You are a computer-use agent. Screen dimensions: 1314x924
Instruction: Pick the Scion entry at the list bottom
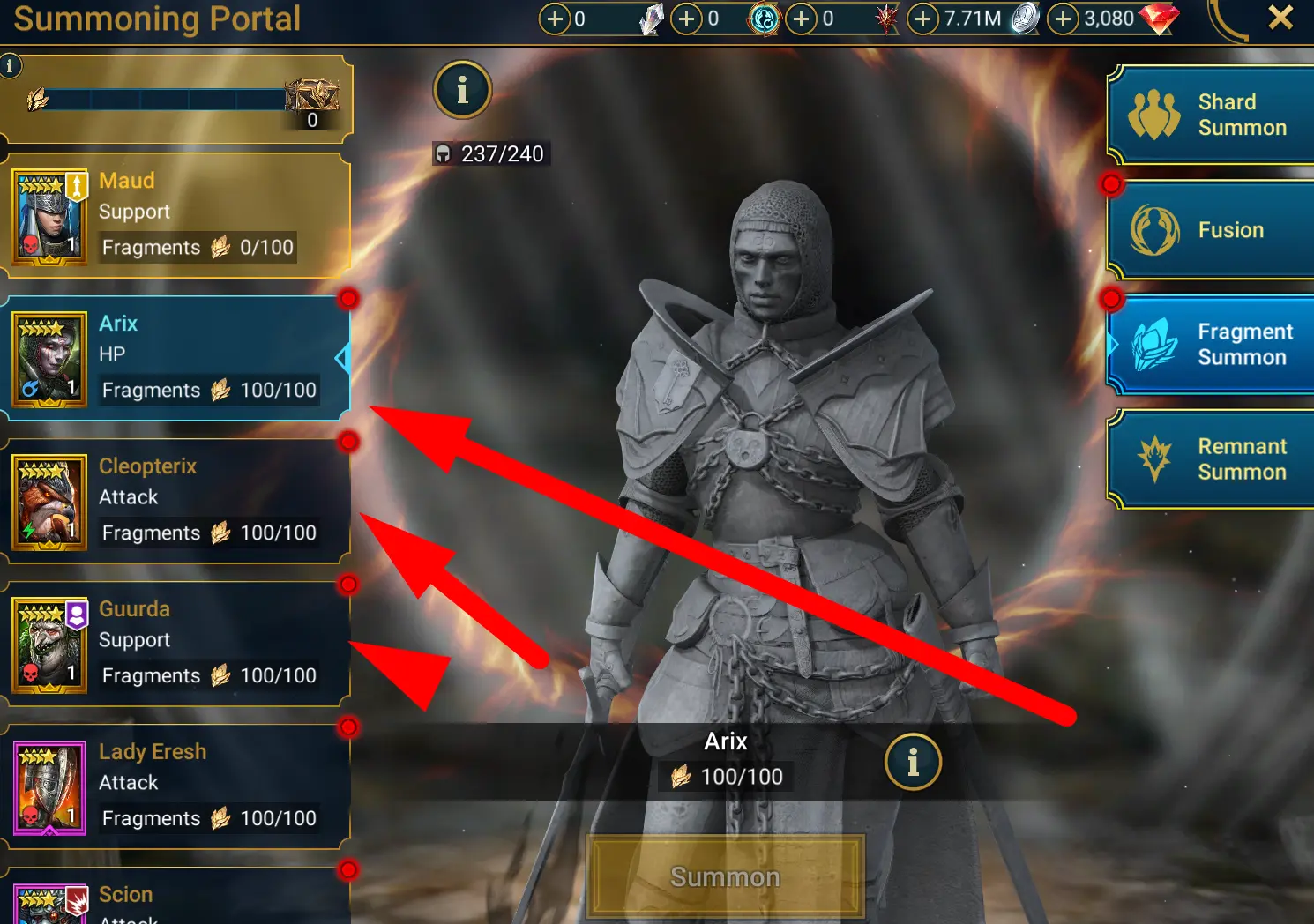tap(177, 896)
